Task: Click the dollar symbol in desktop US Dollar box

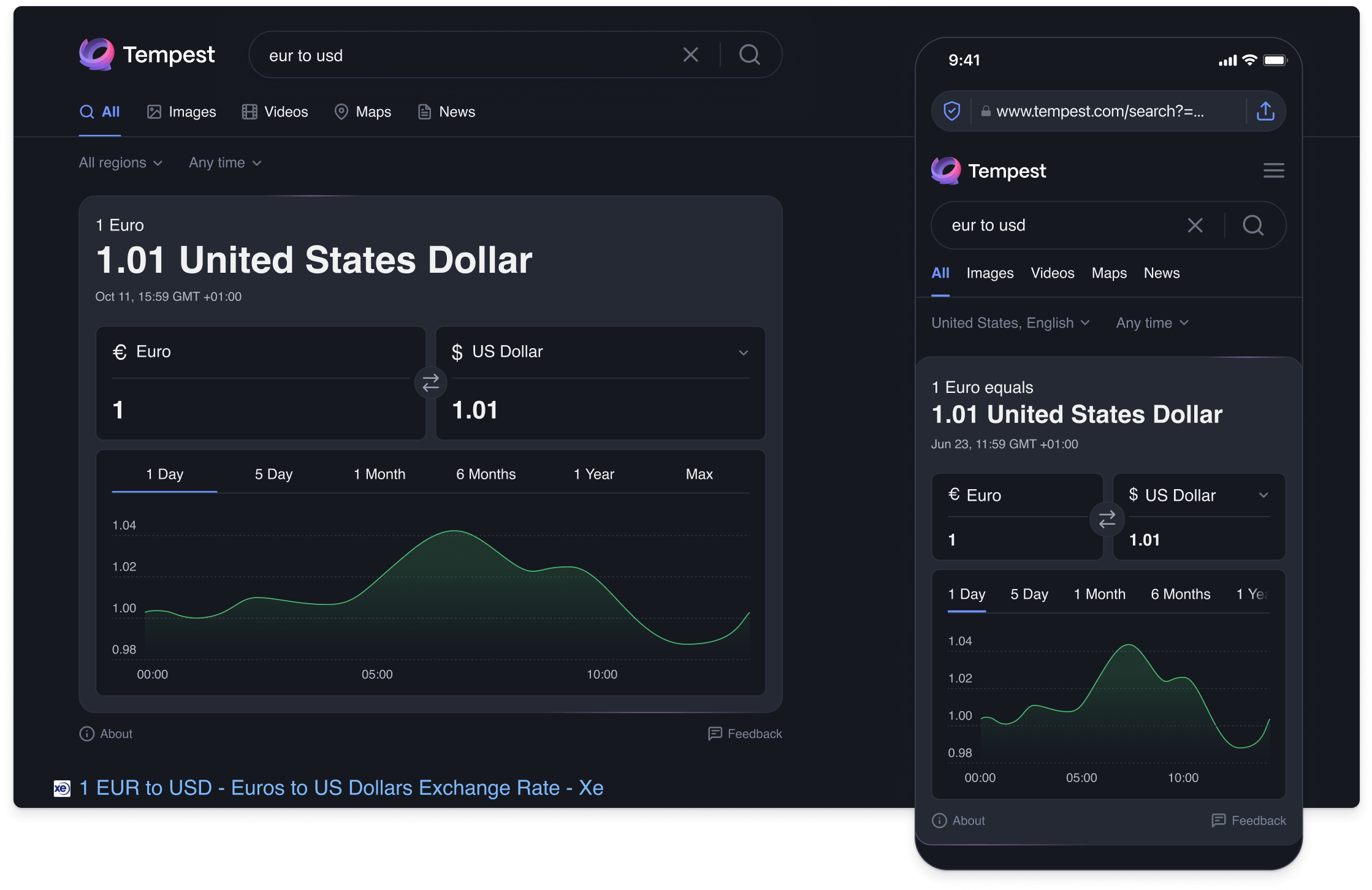Action: 457,352
